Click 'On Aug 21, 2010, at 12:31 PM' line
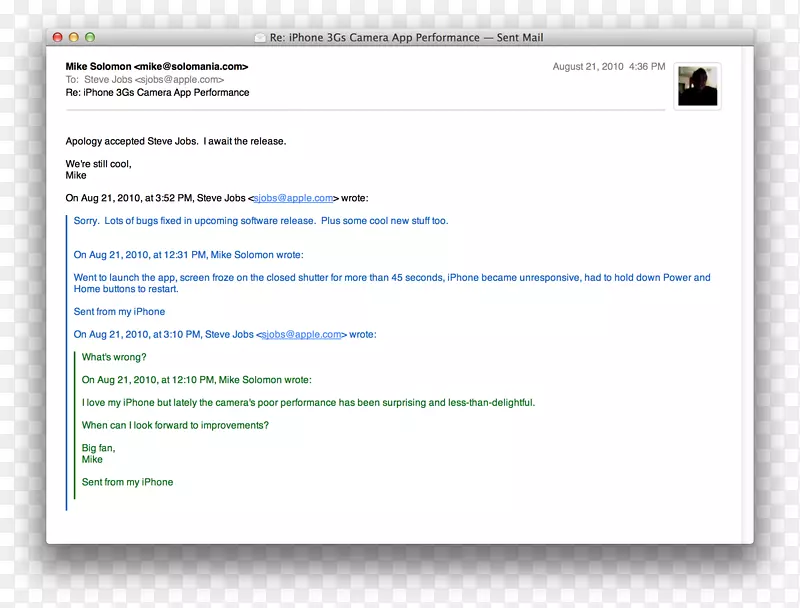The image size is (800, 608). click(188, 255)
